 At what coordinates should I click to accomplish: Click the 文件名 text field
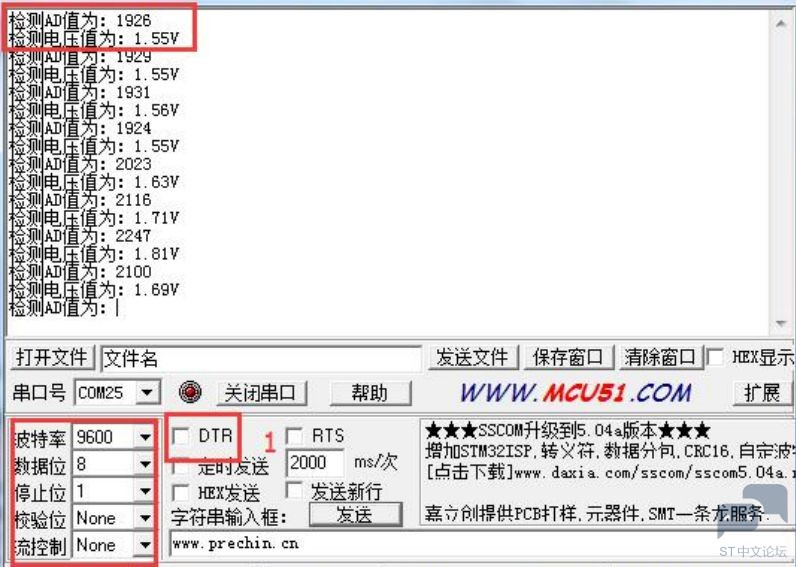click(x=260, y=358)
